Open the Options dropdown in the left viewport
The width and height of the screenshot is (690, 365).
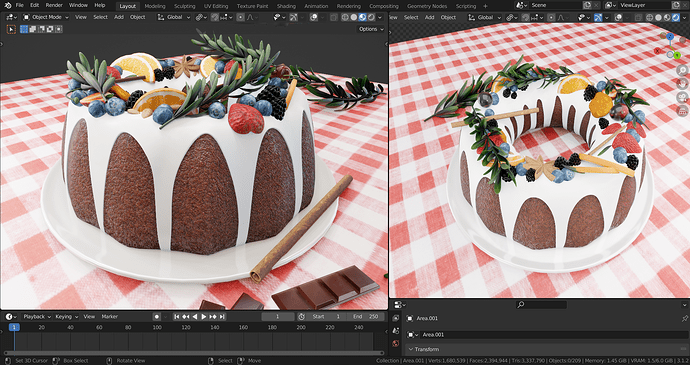(x=371, y=29)
